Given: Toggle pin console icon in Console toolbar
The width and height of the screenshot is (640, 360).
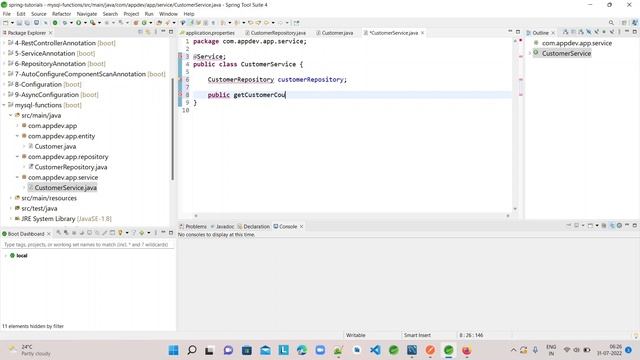Looking at the screenshot, I should click(x=569, y=225).
